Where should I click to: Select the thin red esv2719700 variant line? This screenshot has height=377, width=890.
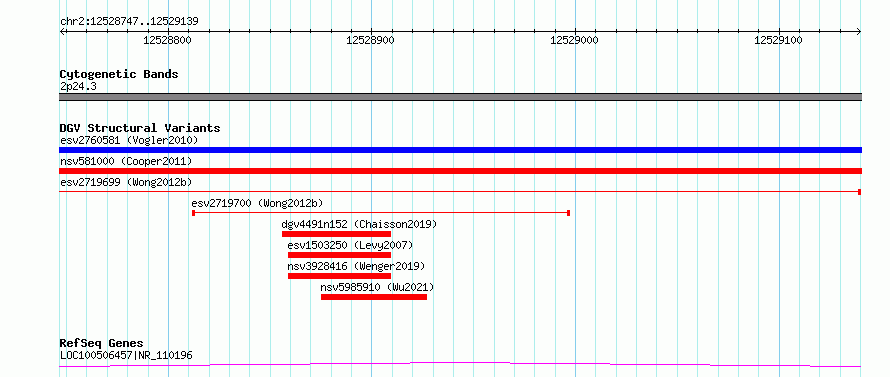pyautogui.click(x=381, y=213)
